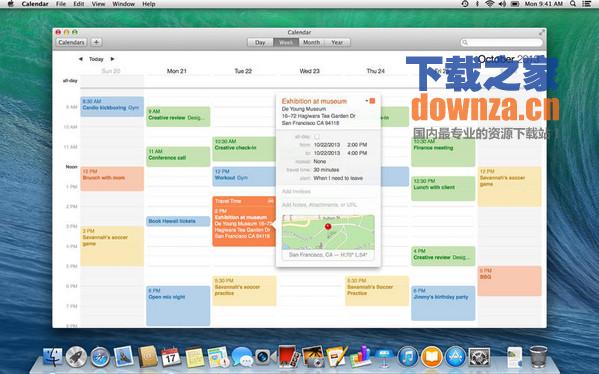The height and width of the screenshot is (374, 599).
Task: Open Safari compass icon in dock
Action: click(x=100, y=357)
